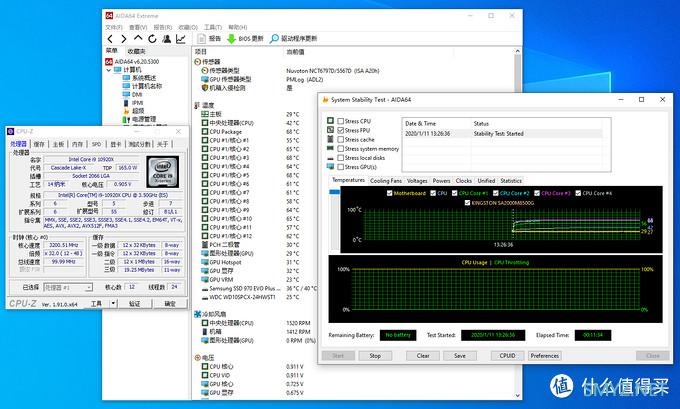Image resolution: width=680 pixels, height=409 pixels.
Task: Switch to the 收藏夹 favorites tab
Action: [136, 51]
